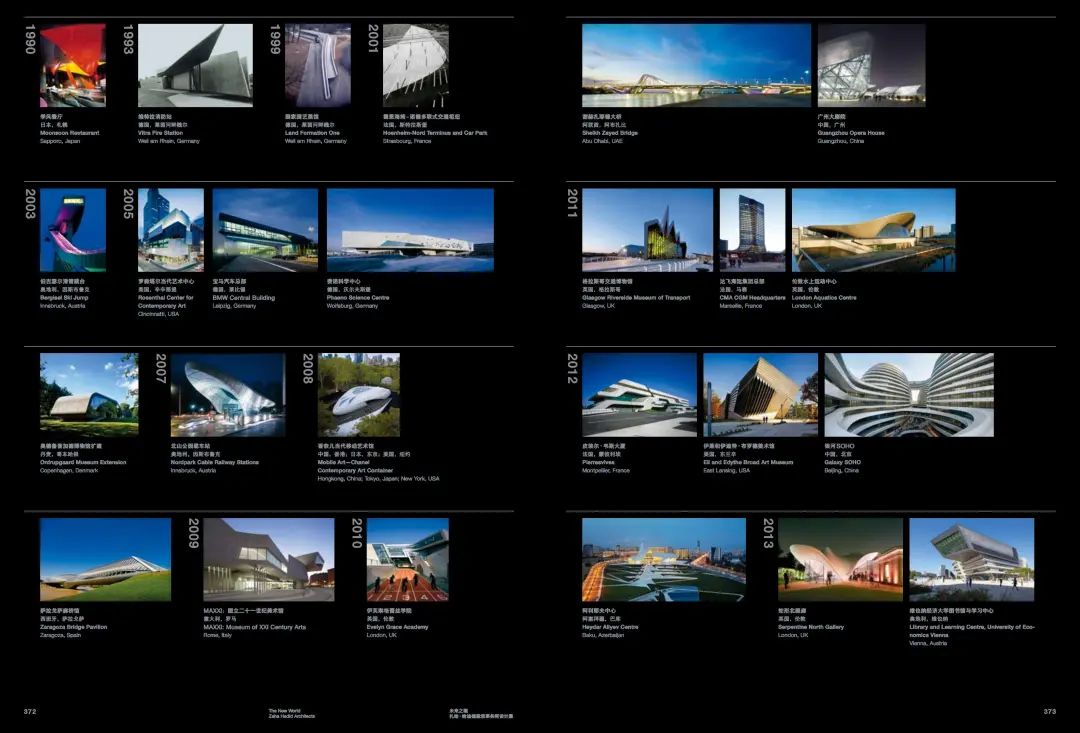Open the Pierresvives building photo

[x=639, y=395]
